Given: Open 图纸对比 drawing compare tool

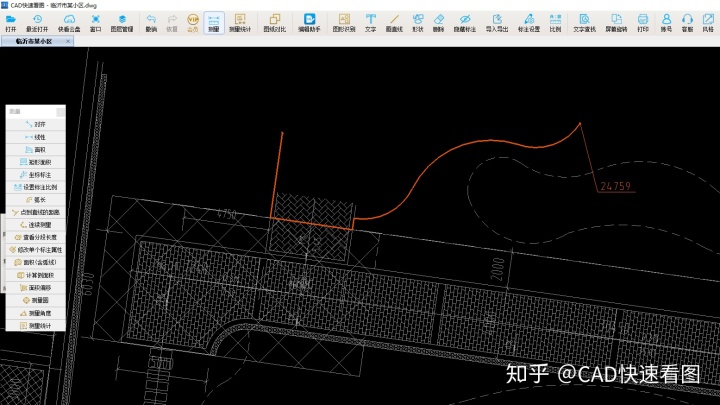Looking at the screenshot, I should (275, 22).
